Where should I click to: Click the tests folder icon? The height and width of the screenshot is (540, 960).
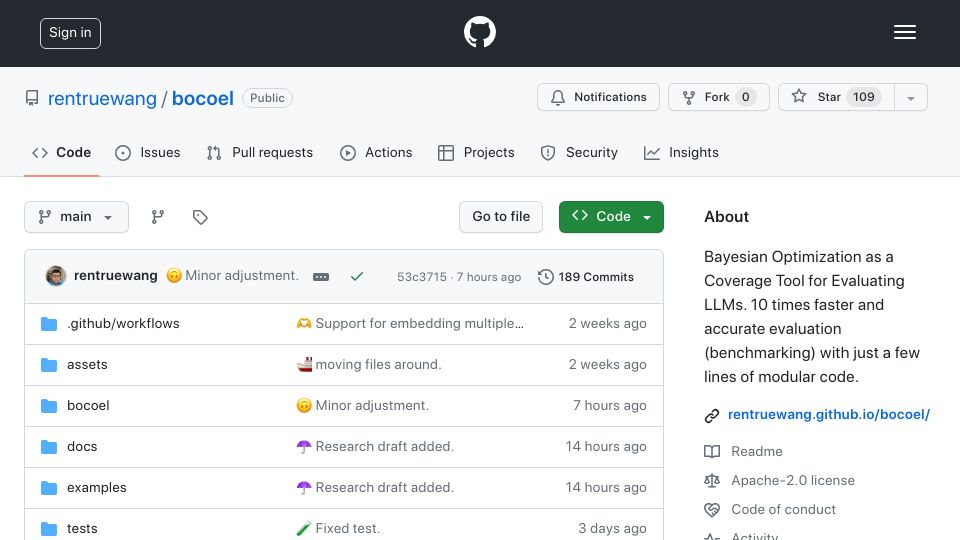tap(49, 528)
